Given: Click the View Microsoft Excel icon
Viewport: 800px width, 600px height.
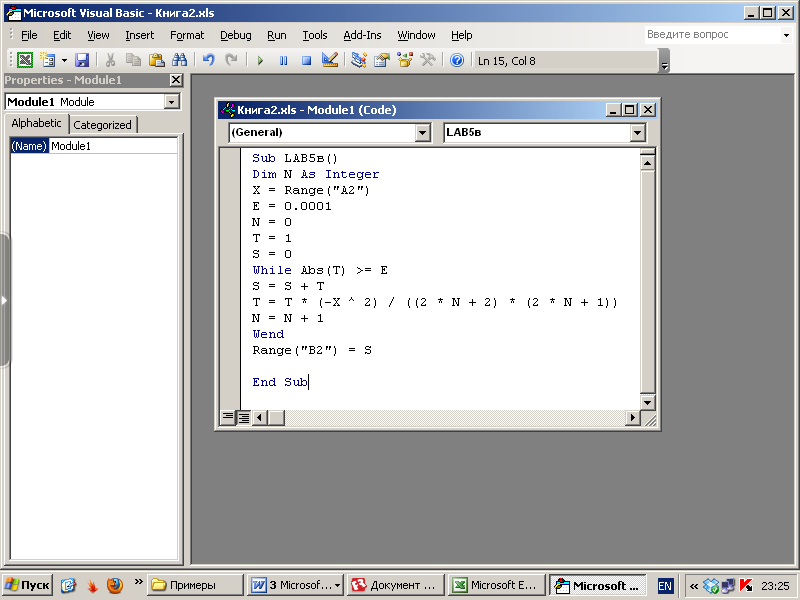Looking at the screenshot, I should point(24,60).
